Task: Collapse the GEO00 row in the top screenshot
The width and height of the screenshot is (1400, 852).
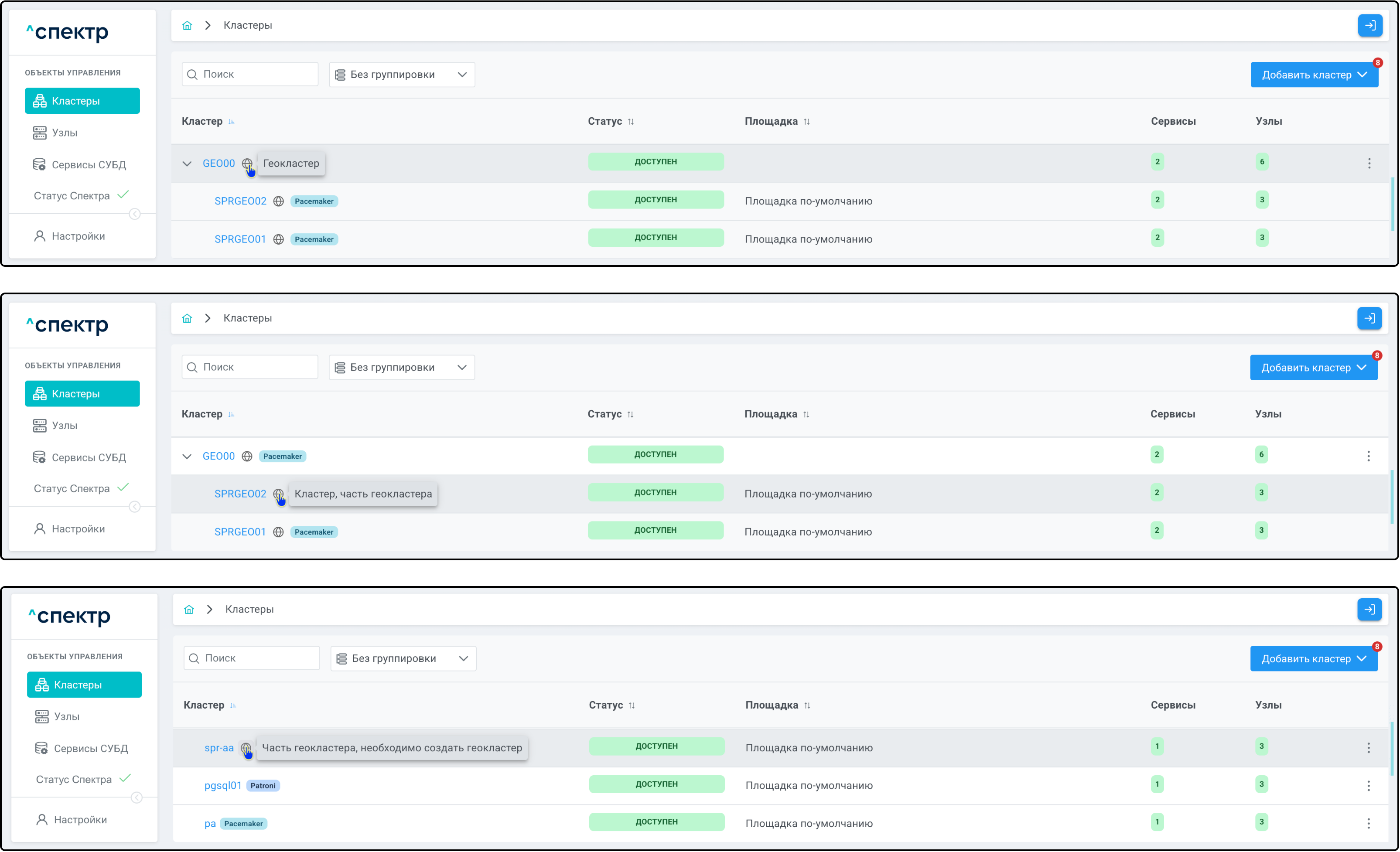Action: [187, 164]
